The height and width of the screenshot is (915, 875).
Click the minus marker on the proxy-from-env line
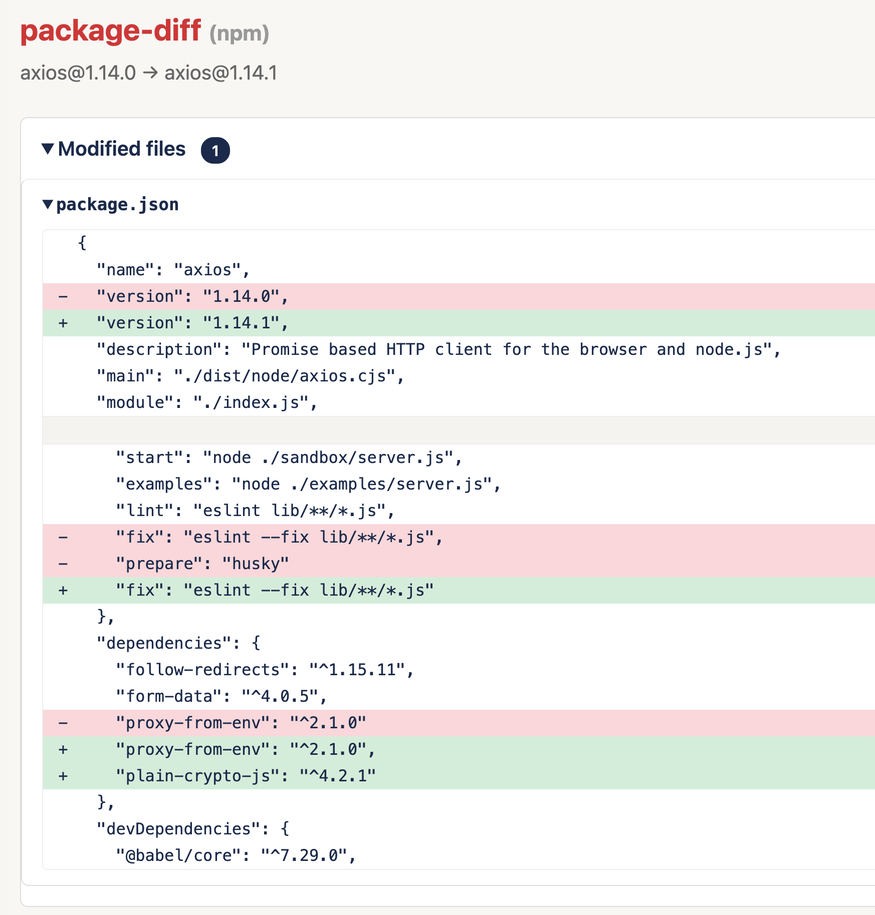point(62,722)
